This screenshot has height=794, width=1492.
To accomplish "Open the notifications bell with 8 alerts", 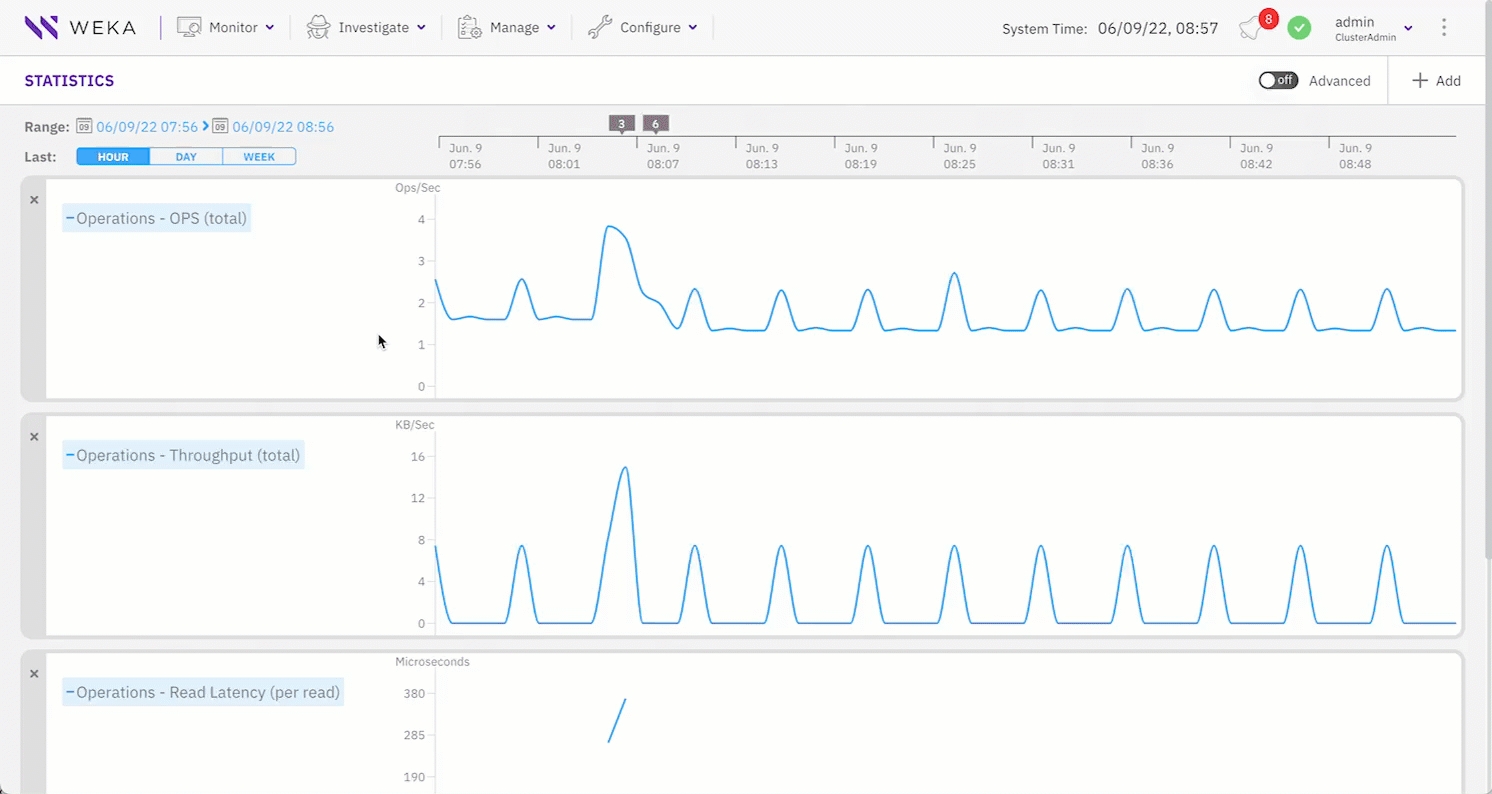I will click(x=1251, y=28).
